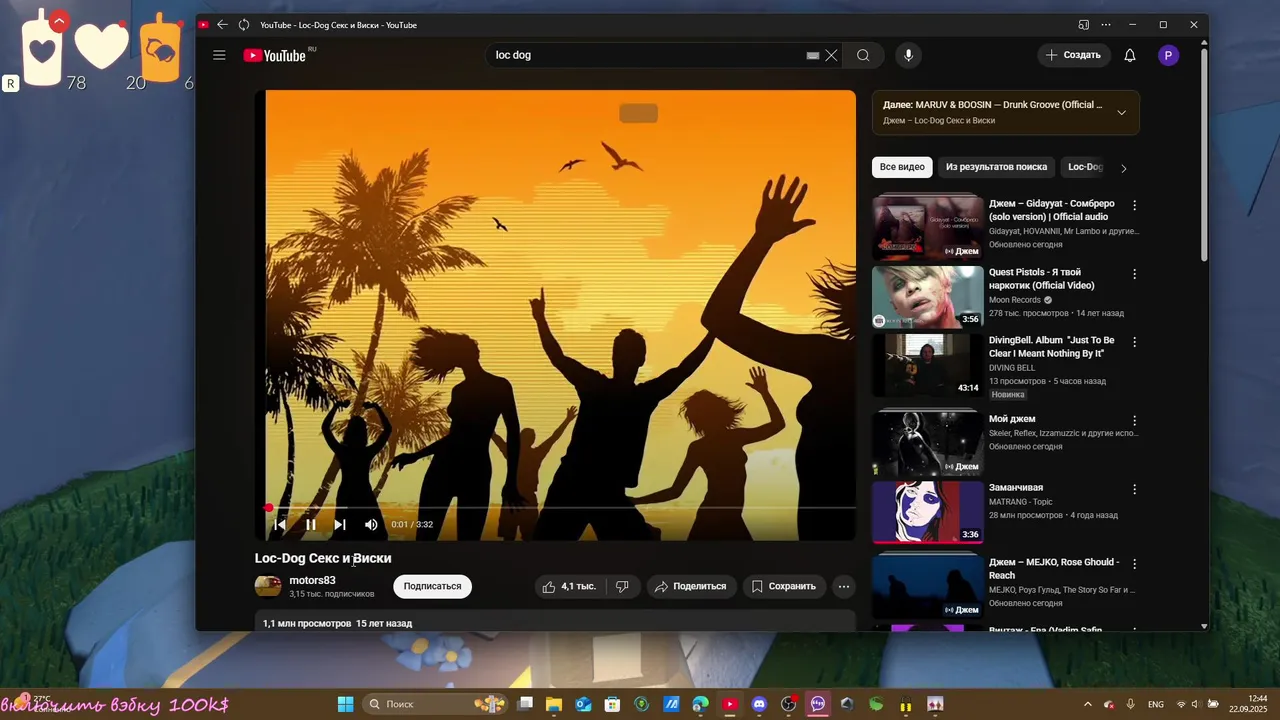Open the account avatar menu
The image size is (1280, 720).
(x=1168, y=55)
